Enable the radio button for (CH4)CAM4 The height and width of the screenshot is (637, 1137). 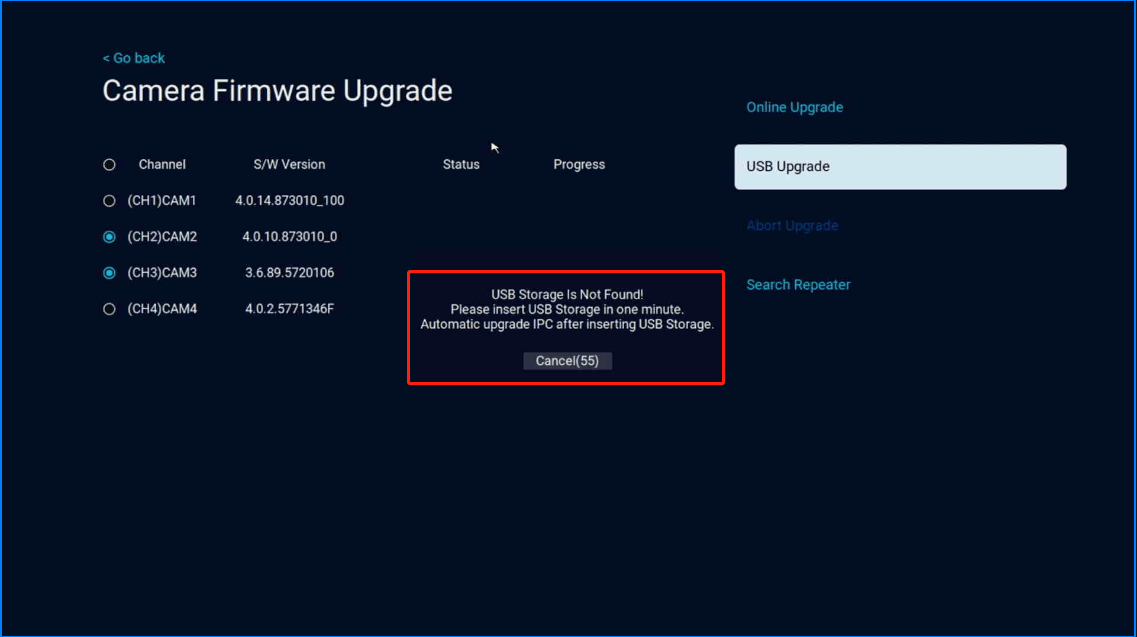click(109, 309)
